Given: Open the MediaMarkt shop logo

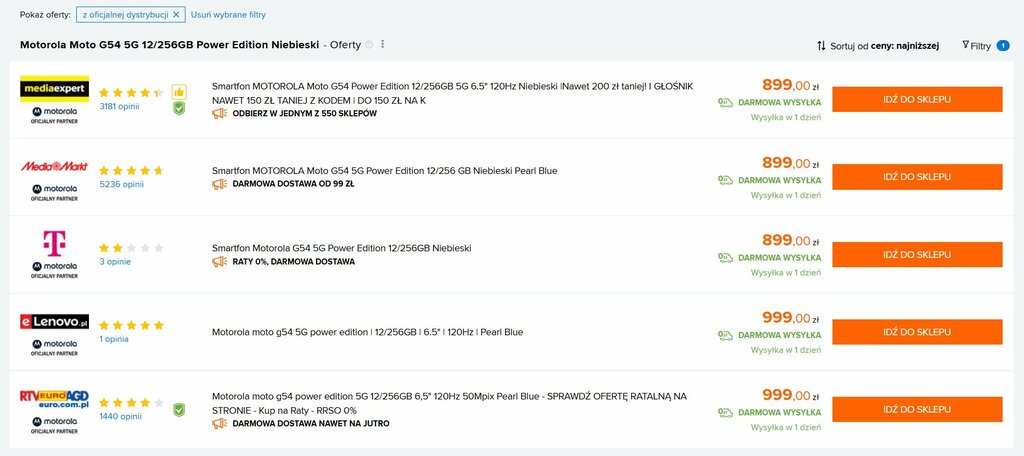Looking at the screenshot, I should (x=54, y=166).
